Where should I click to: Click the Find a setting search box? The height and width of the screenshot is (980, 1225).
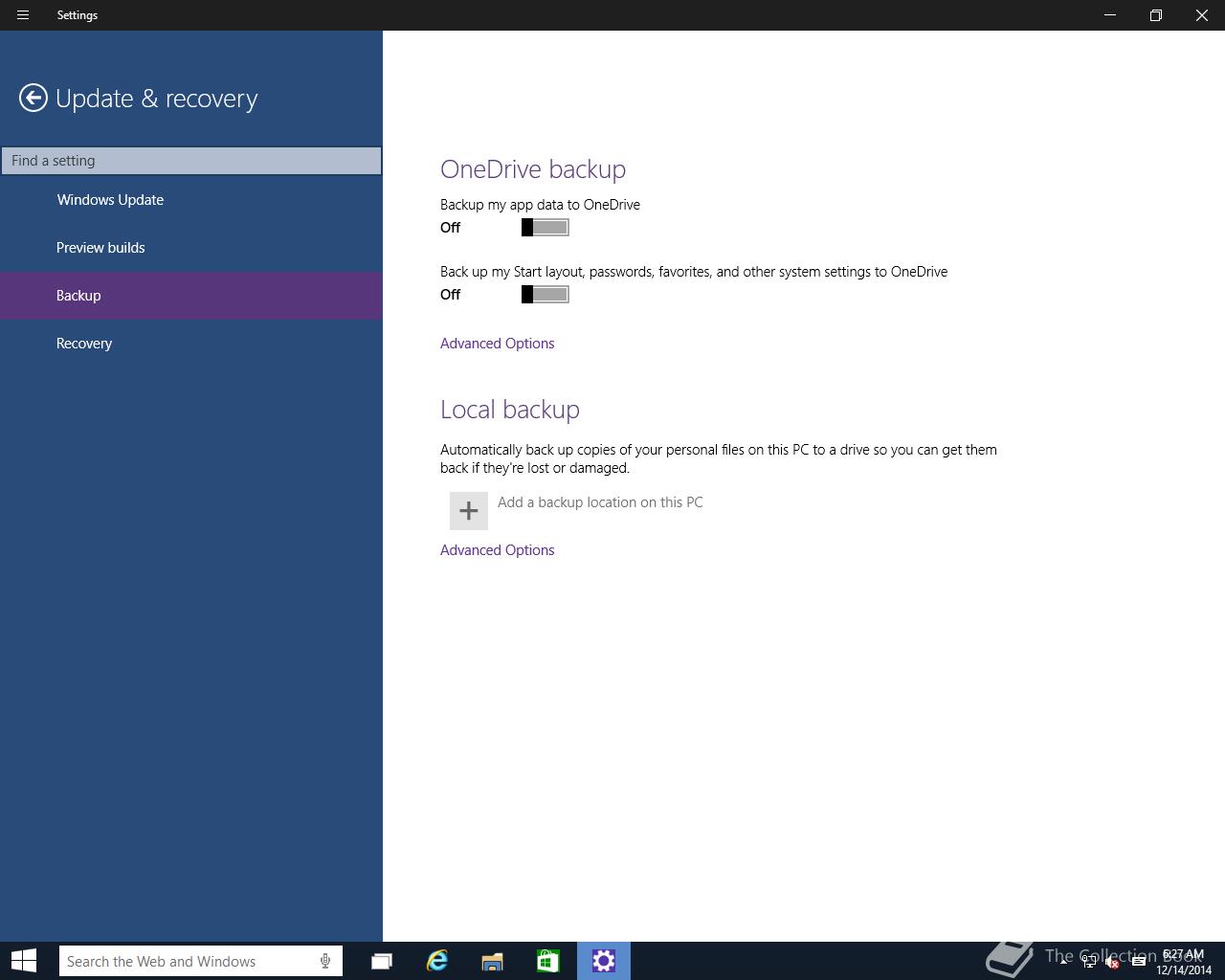point(191,161)
